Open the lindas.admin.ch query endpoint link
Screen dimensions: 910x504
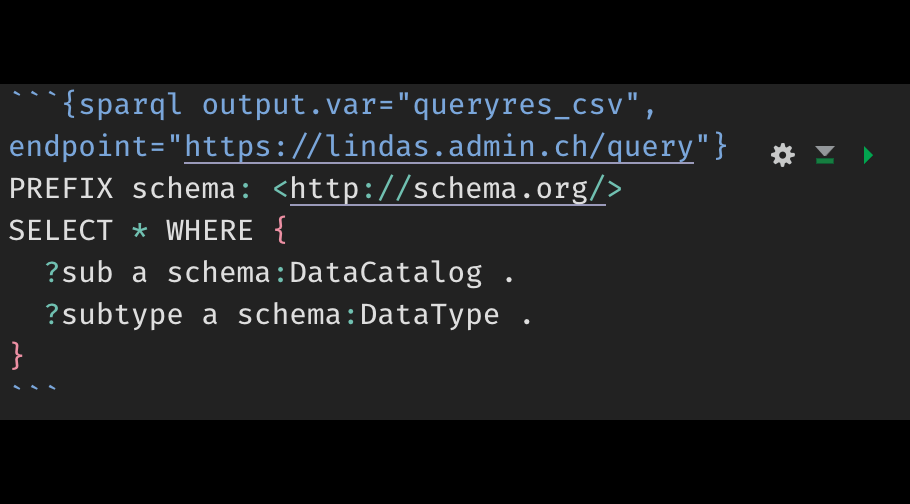[439, 147]
